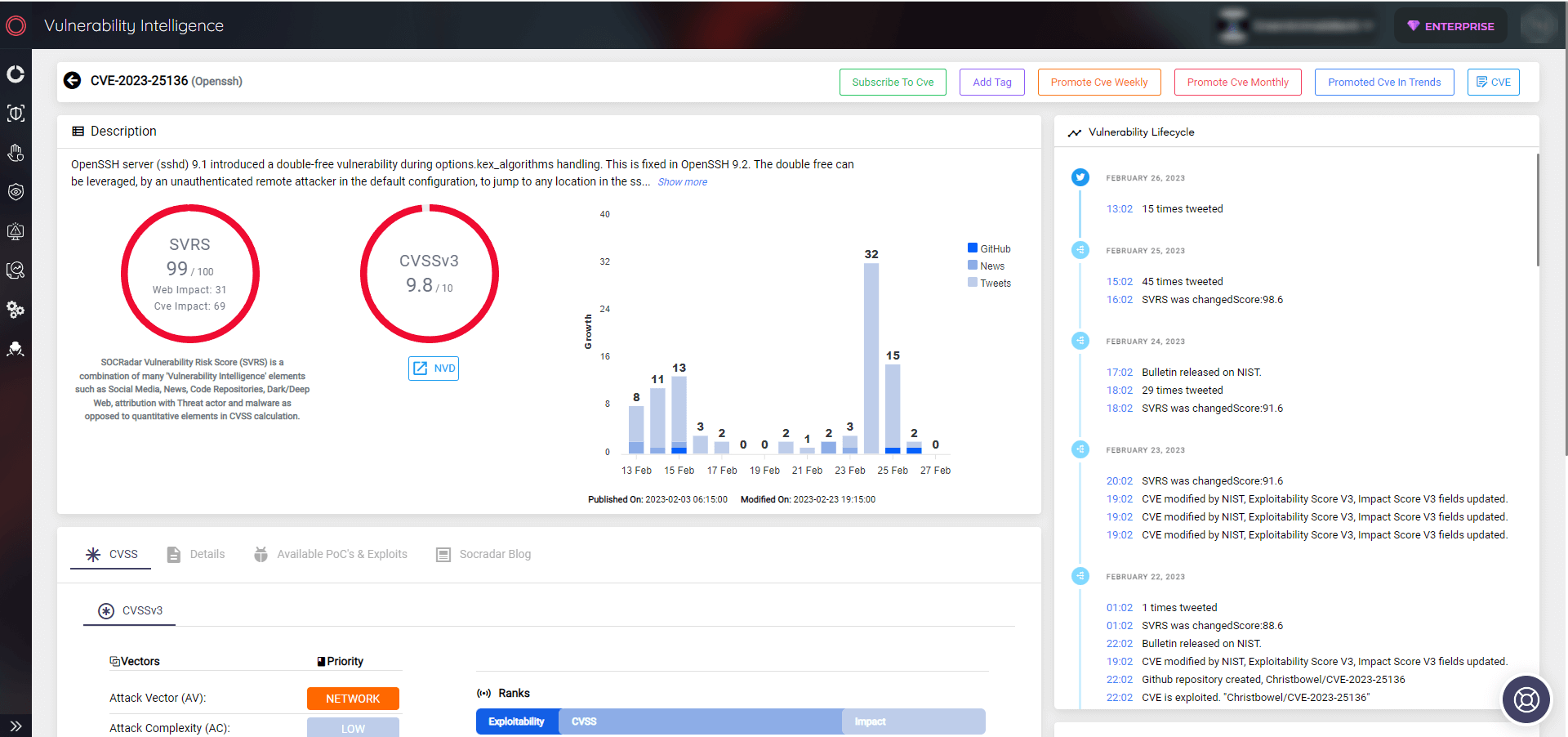Open the NVD external link
The image size is (1568, 737).
434,368
